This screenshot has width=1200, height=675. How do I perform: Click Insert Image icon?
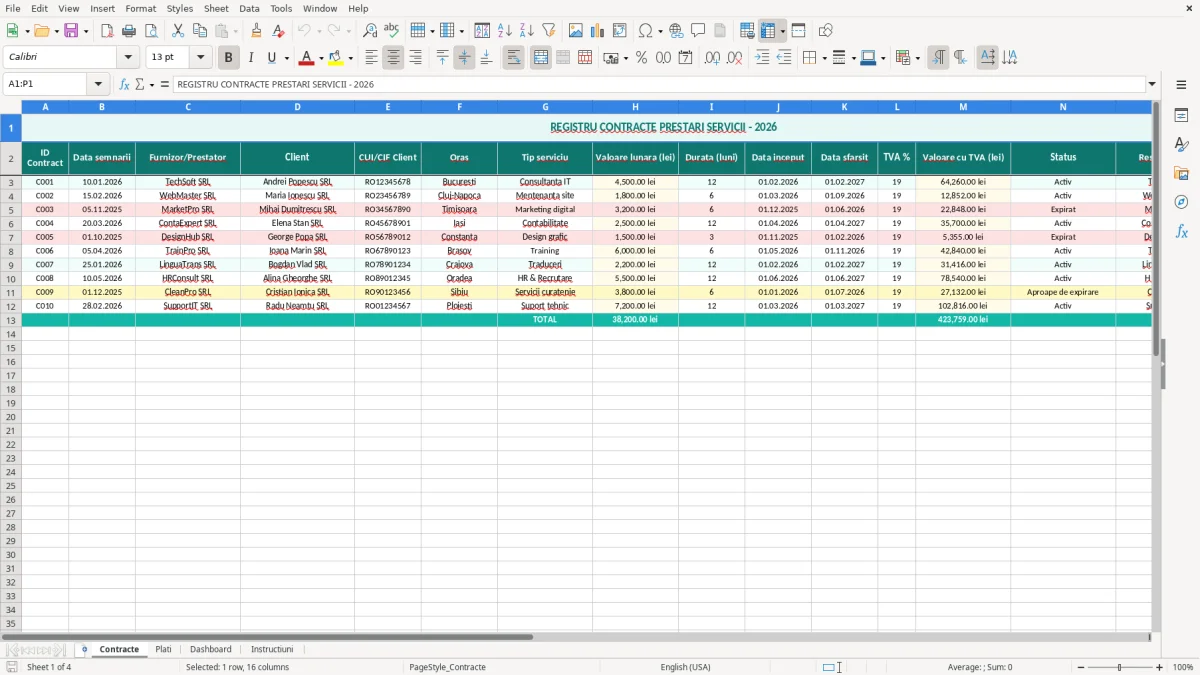576,31
